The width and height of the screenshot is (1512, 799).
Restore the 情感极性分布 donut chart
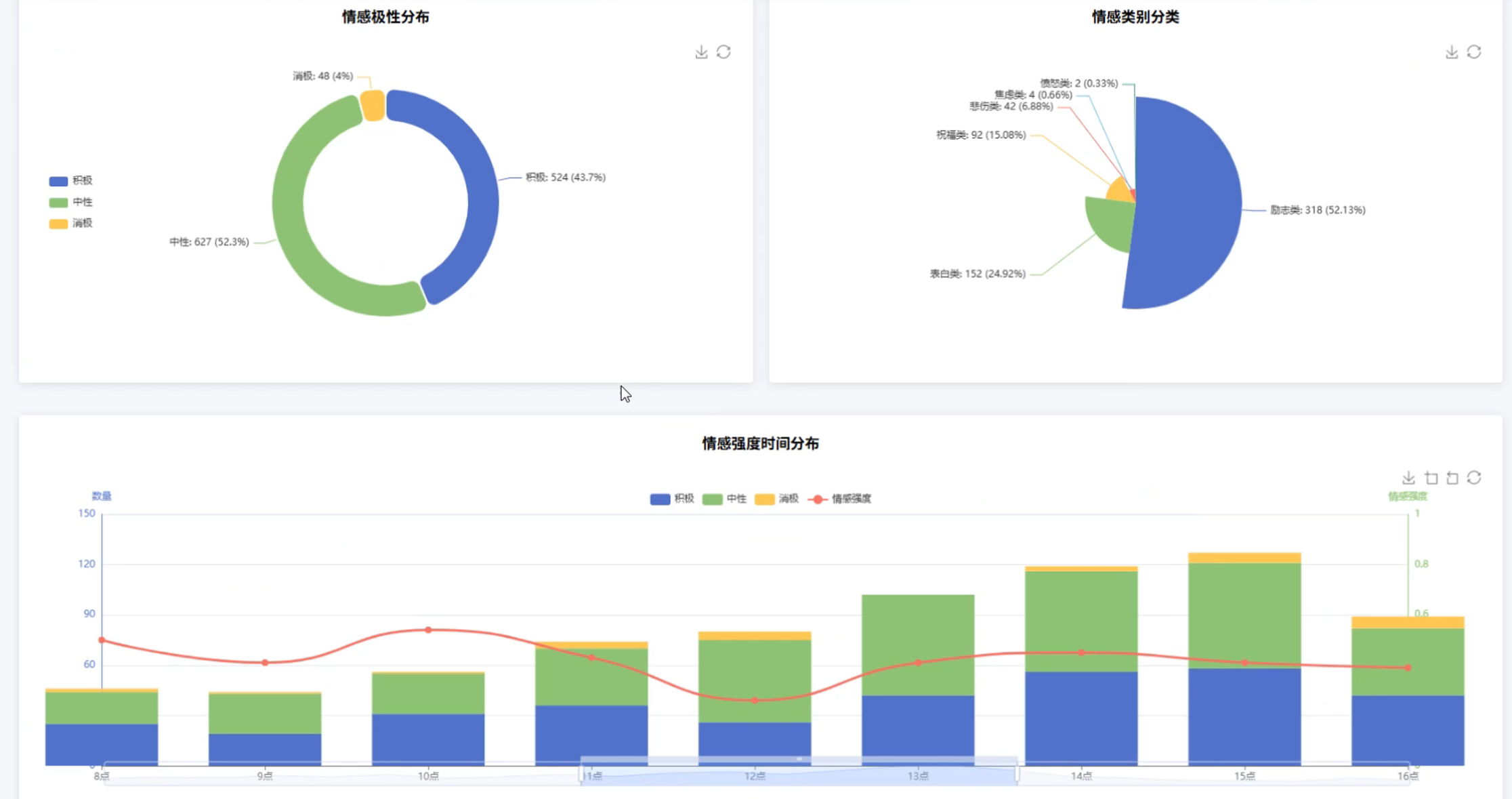723,52
